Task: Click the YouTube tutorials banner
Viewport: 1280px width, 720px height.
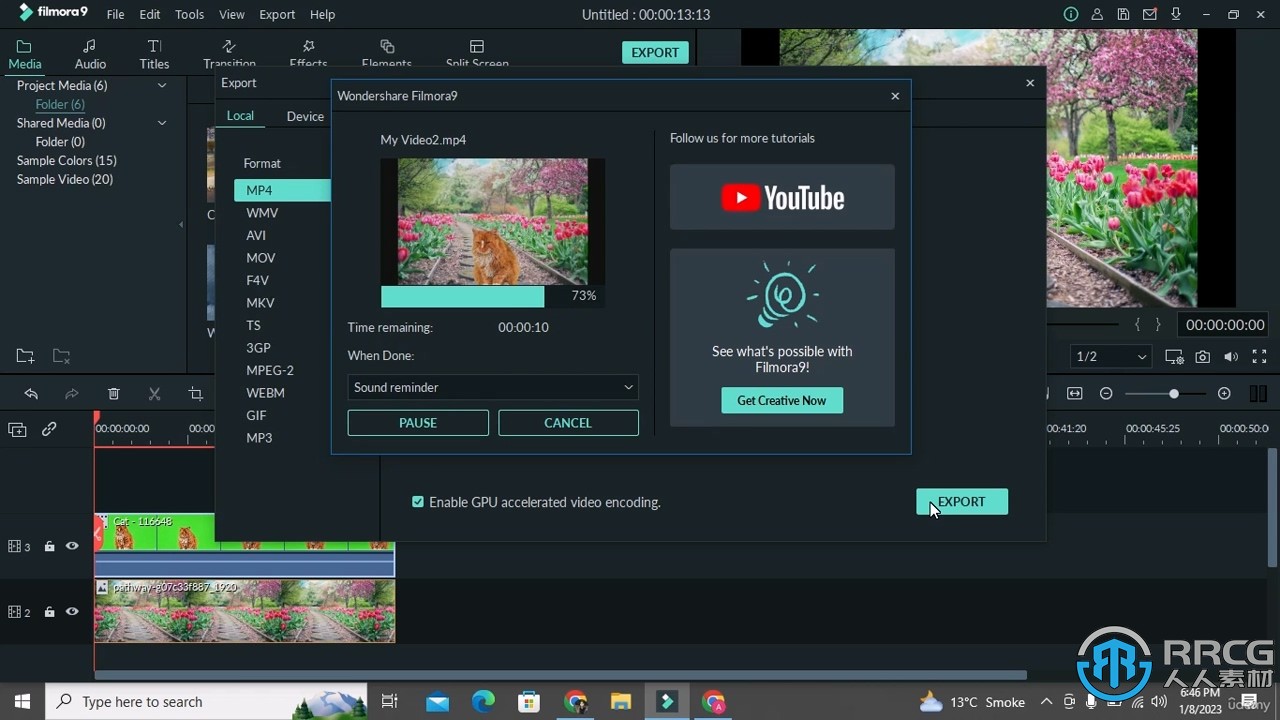Action: [782, 197]
